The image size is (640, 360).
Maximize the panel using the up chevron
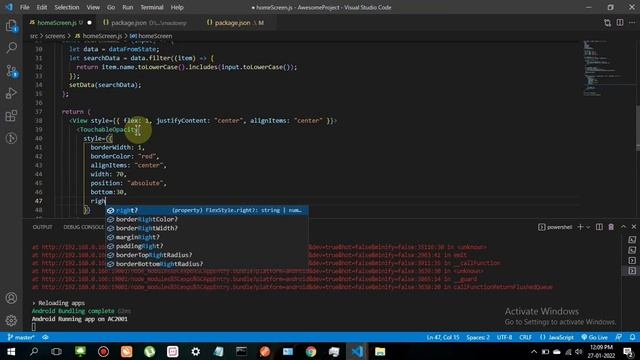pyautogui.click(x=623, y=227)
